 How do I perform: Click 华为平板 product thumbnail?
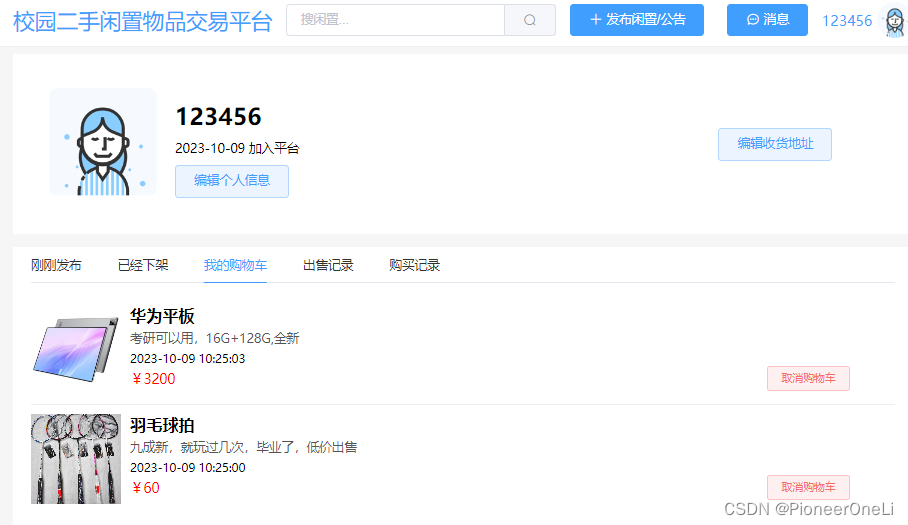(76, 350)
